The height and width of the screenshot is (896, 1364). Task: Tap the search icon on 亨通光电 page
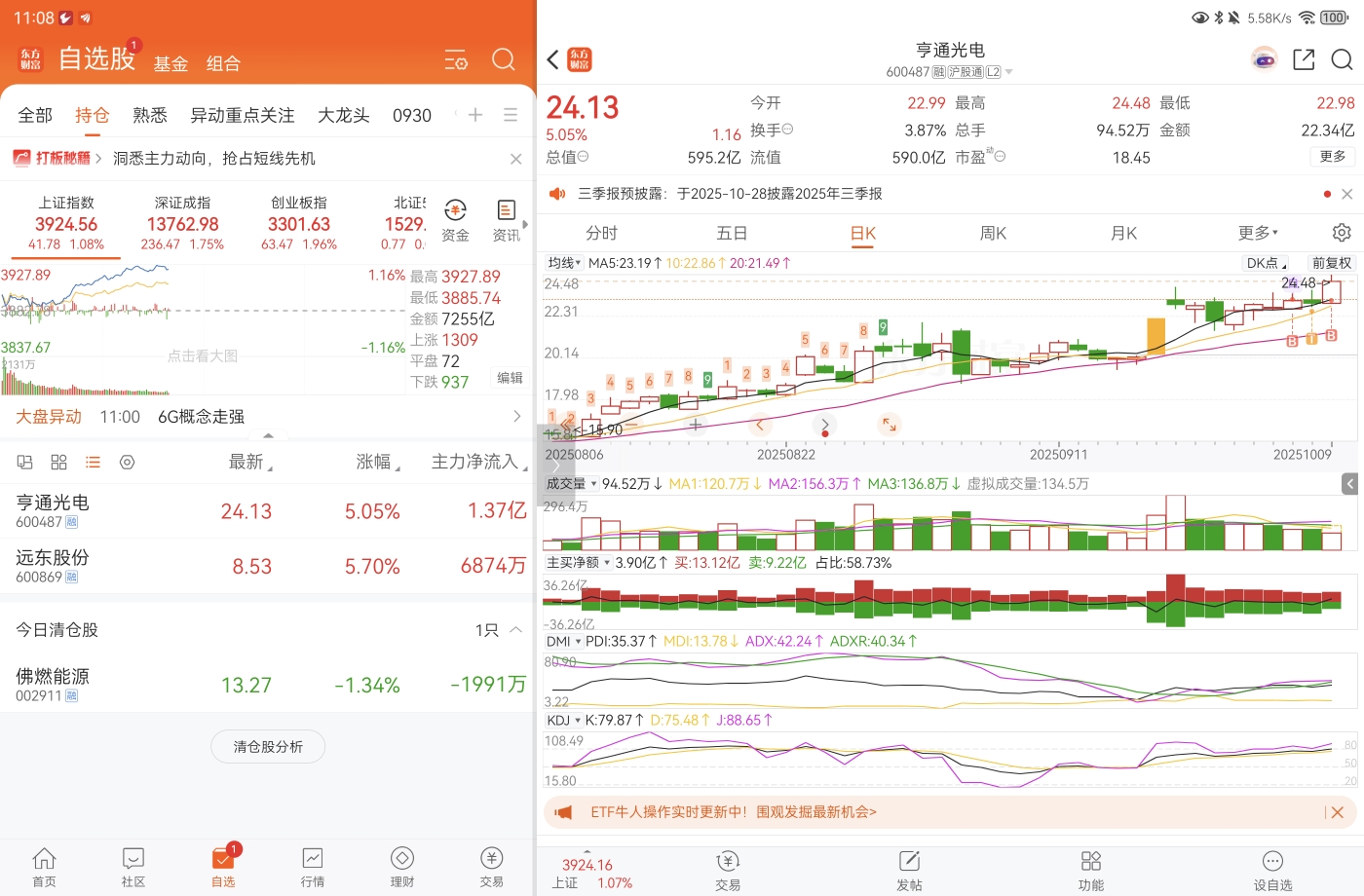1342,60
